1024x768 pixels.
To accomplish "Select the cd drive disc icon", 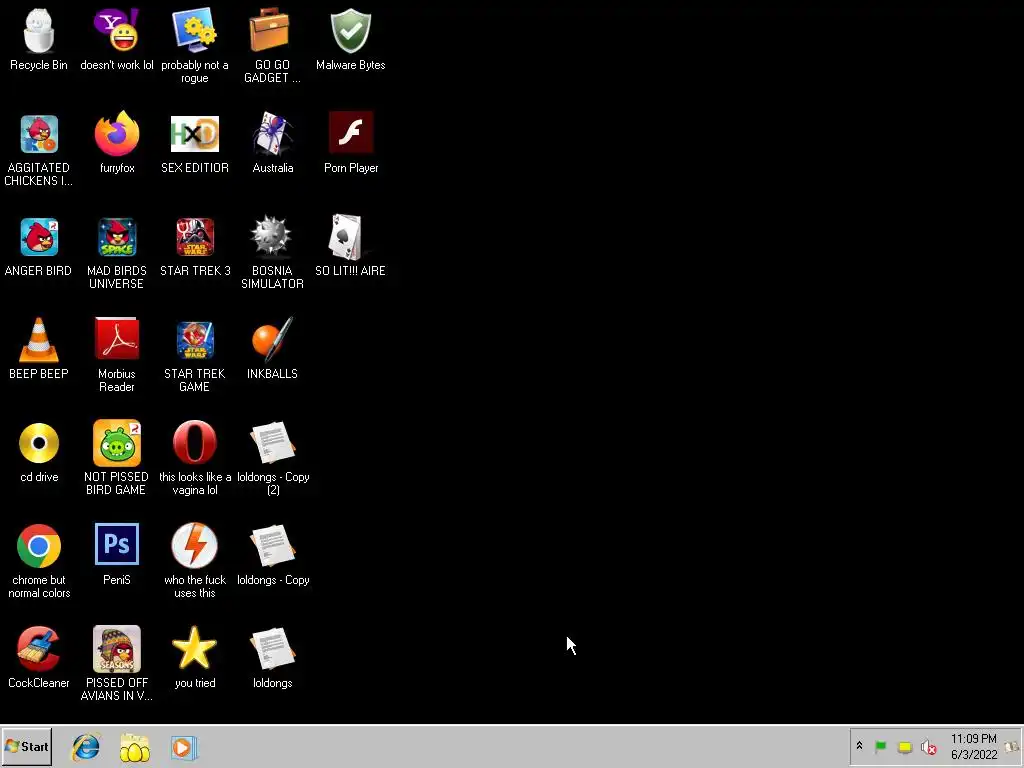I will coord(39,443).
